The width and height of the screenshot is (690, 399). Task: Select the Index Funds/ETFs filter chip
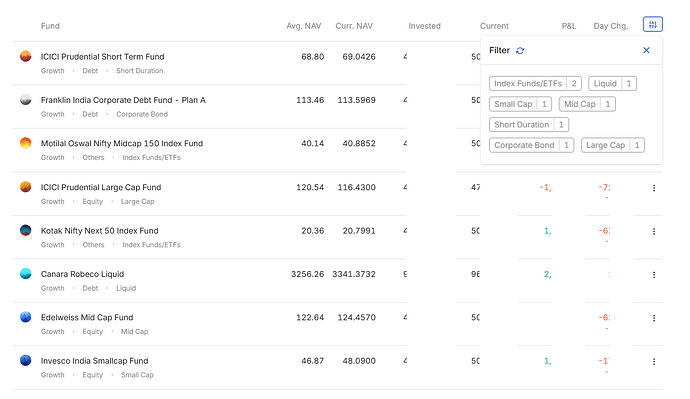pos(535,84)
